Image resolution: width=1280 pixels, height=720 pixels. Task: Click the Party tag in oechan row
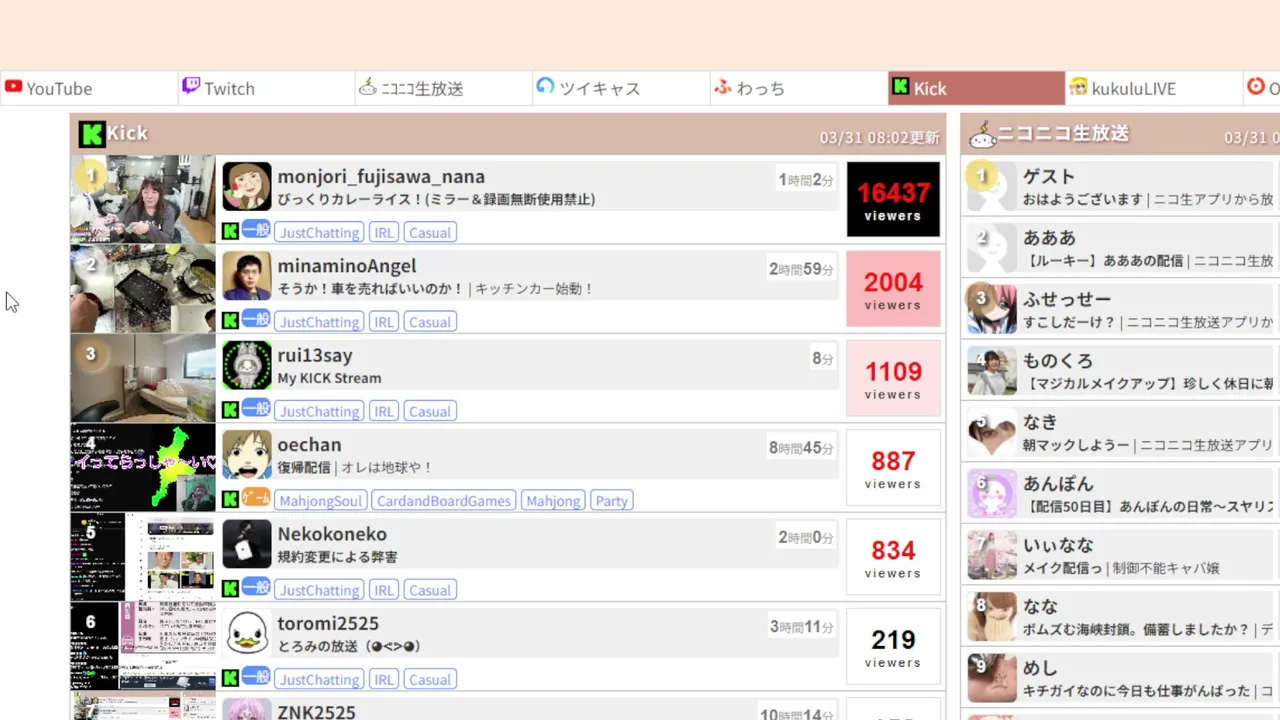pos(611,500)
